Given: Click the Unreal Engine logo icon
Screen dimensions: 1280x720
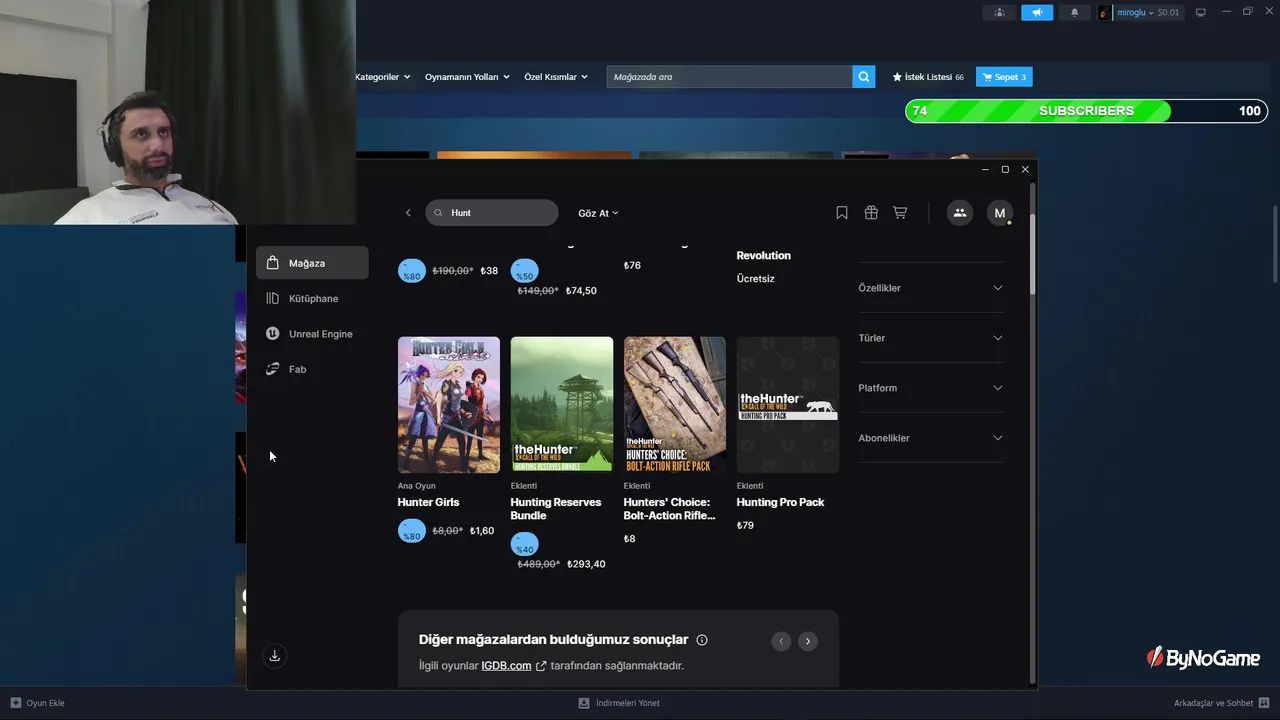Looking at the screenshot, I should [x=272, y=334].
